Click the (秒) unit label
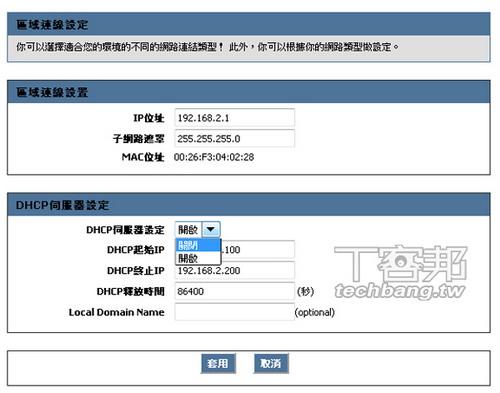Image resolution: width=500 pixels, height=393 pixels. coord(305,291)
